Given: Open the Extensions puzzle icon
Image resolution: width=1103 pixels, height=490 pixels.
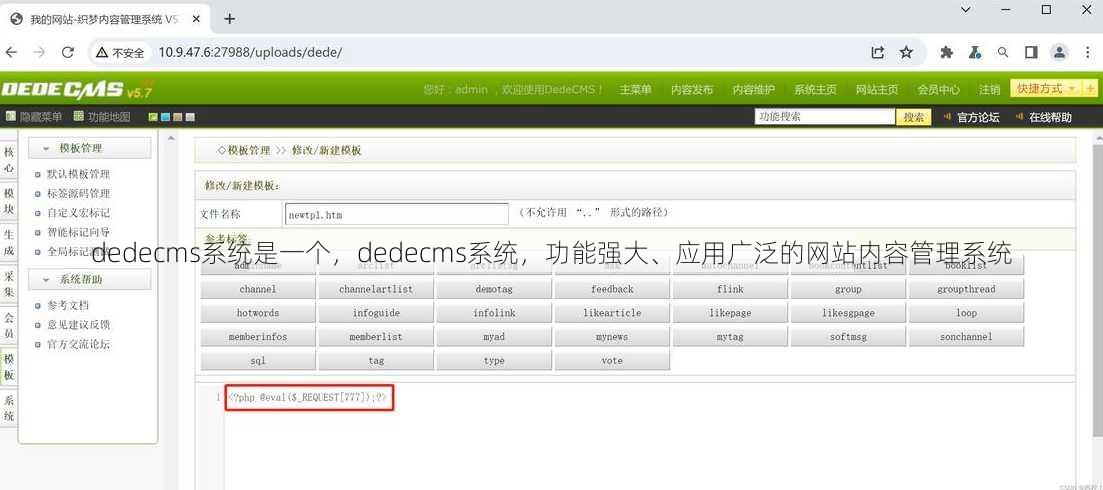Looking at the screenshot, I should 947,52.
